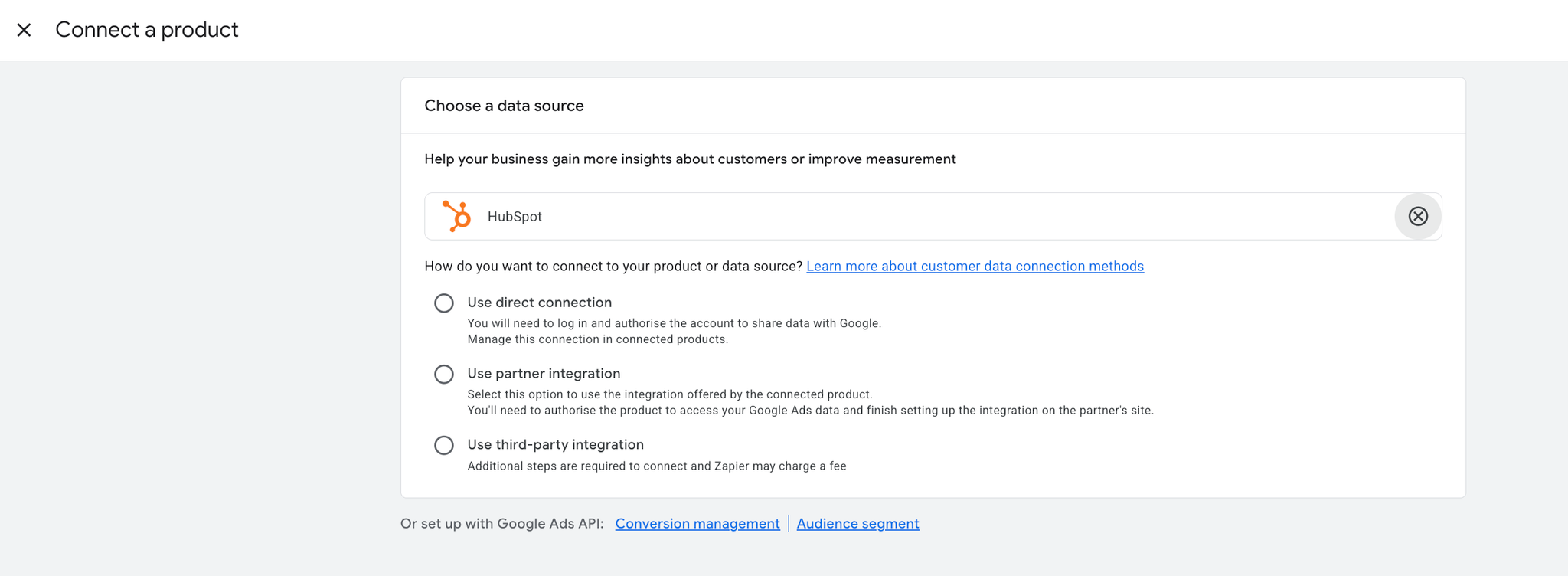Open the Audience segment API link
Image resolution: width=1568 pixels, height=576 pixels.
pyautogui.click(x=857, y=523)
